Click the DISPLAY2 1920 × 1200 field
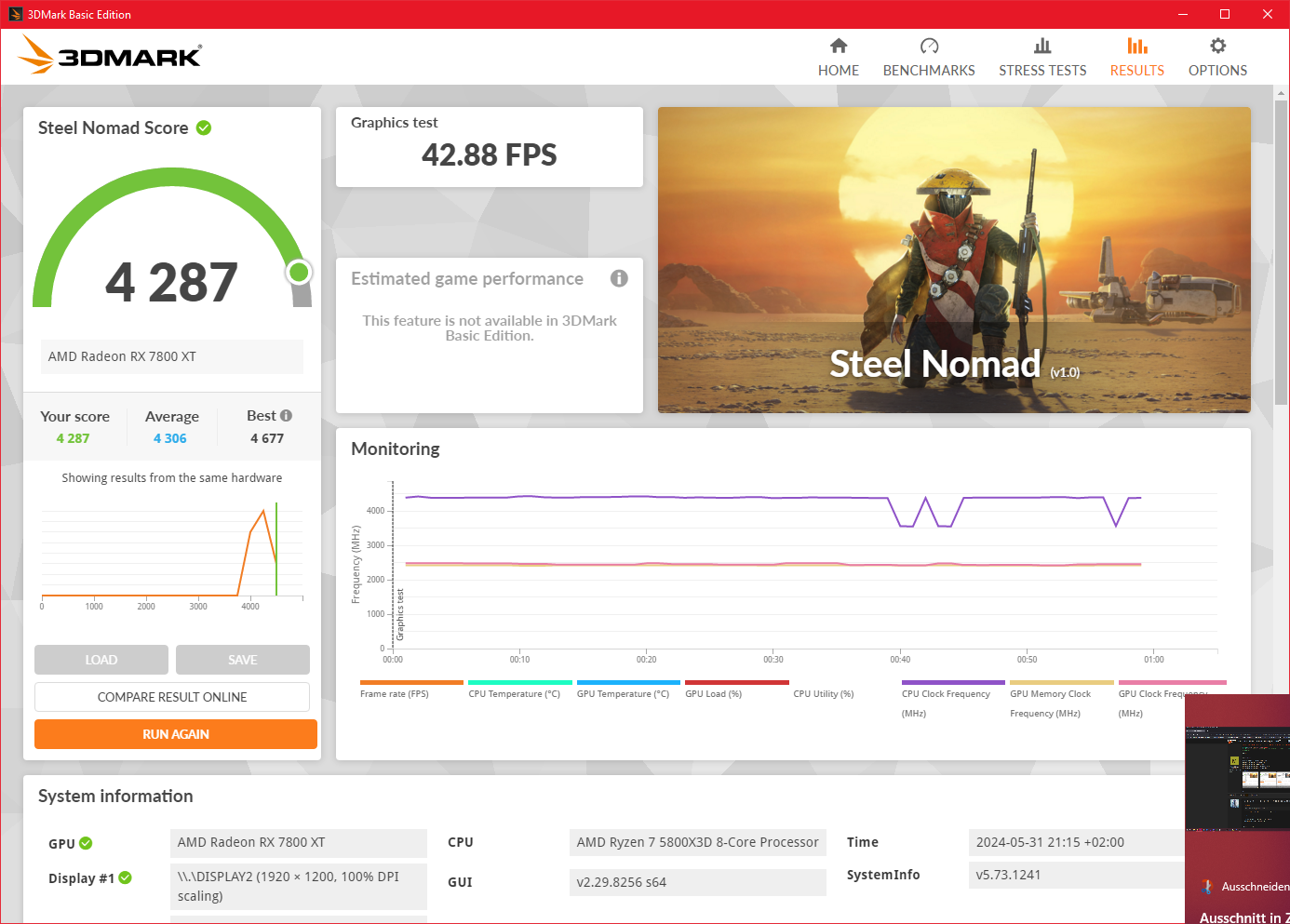1290x924 pixels. (x=298, y=886)
